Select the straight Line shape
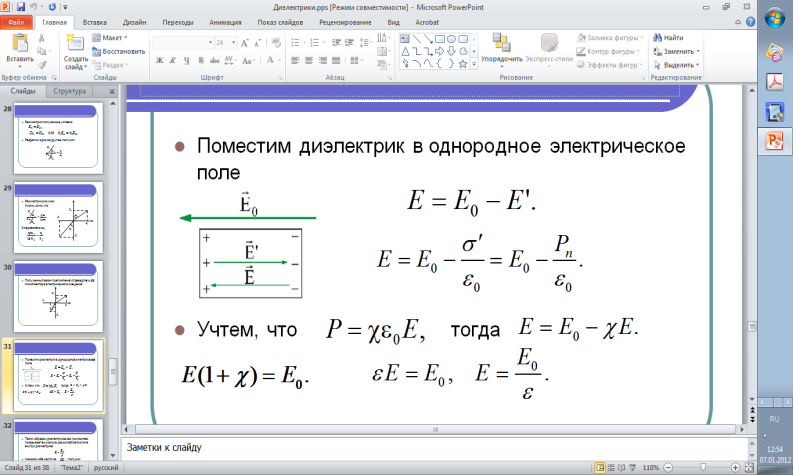Screen dimensions: 793x475 tap(417, 39)
